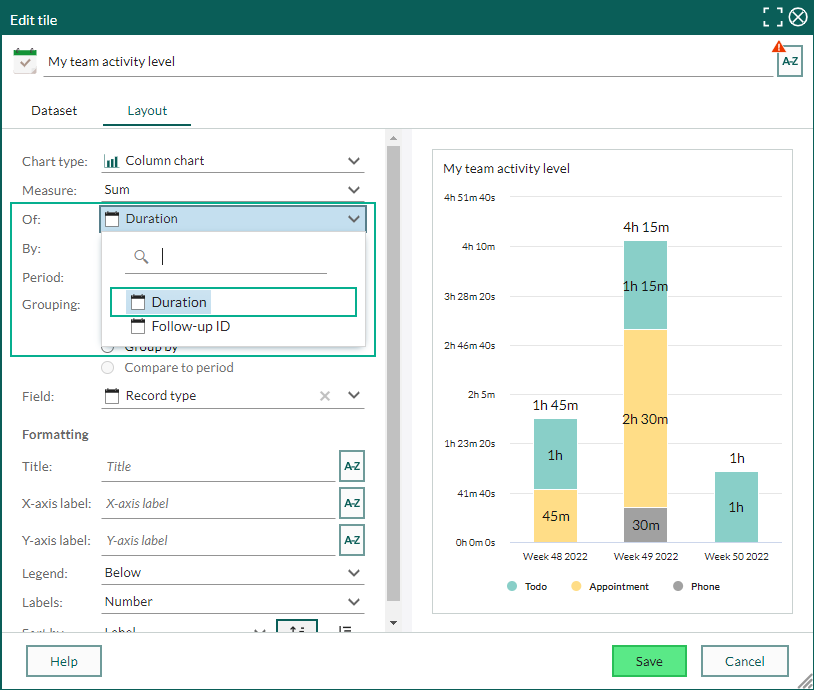Image resolution: width=814 pixels, height=690 pixels.
Task: Click the A-Z translation icon beside tile name
Action: 790,61
